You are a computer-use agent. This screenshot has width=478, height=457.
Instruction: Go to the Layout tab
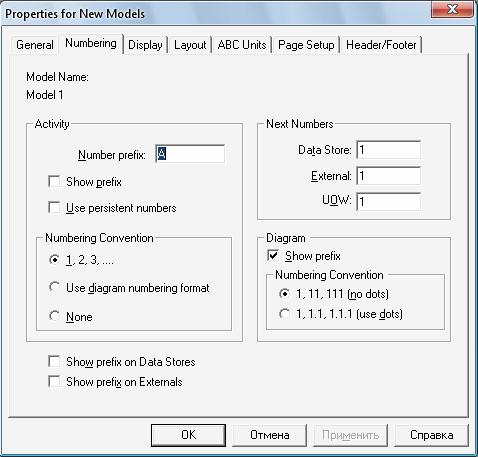(x=190, y=45)
